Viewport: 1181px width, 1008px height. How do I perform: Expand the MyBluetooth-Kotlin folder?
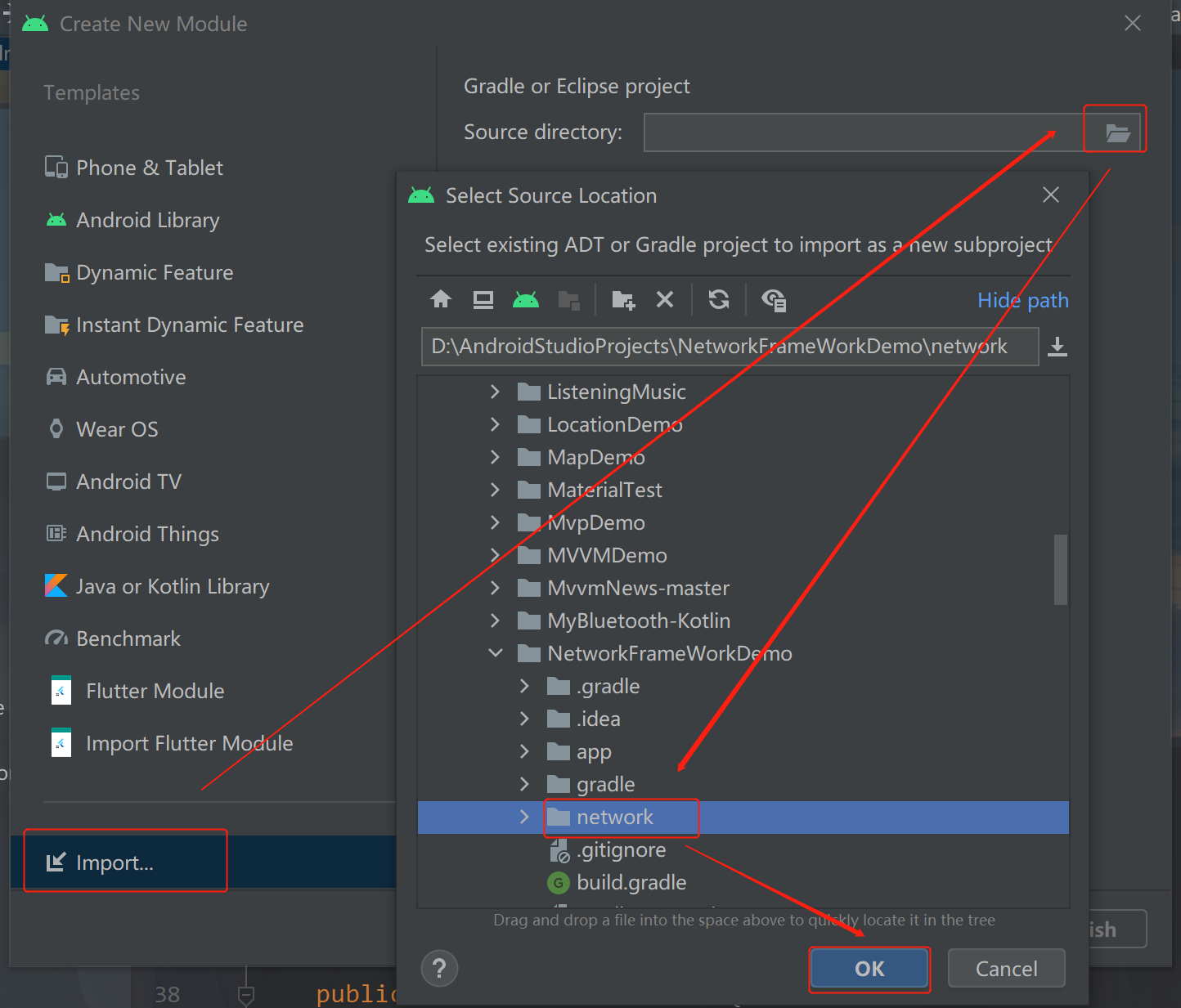pos(495,620)
